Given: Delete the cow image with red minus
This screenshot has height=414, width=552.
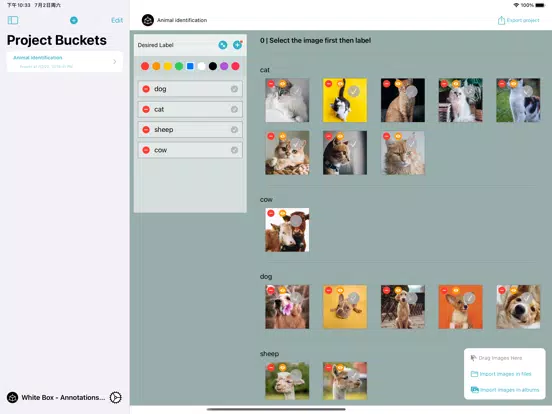Looking at the screenshot, I should click(x=271, y=213).
